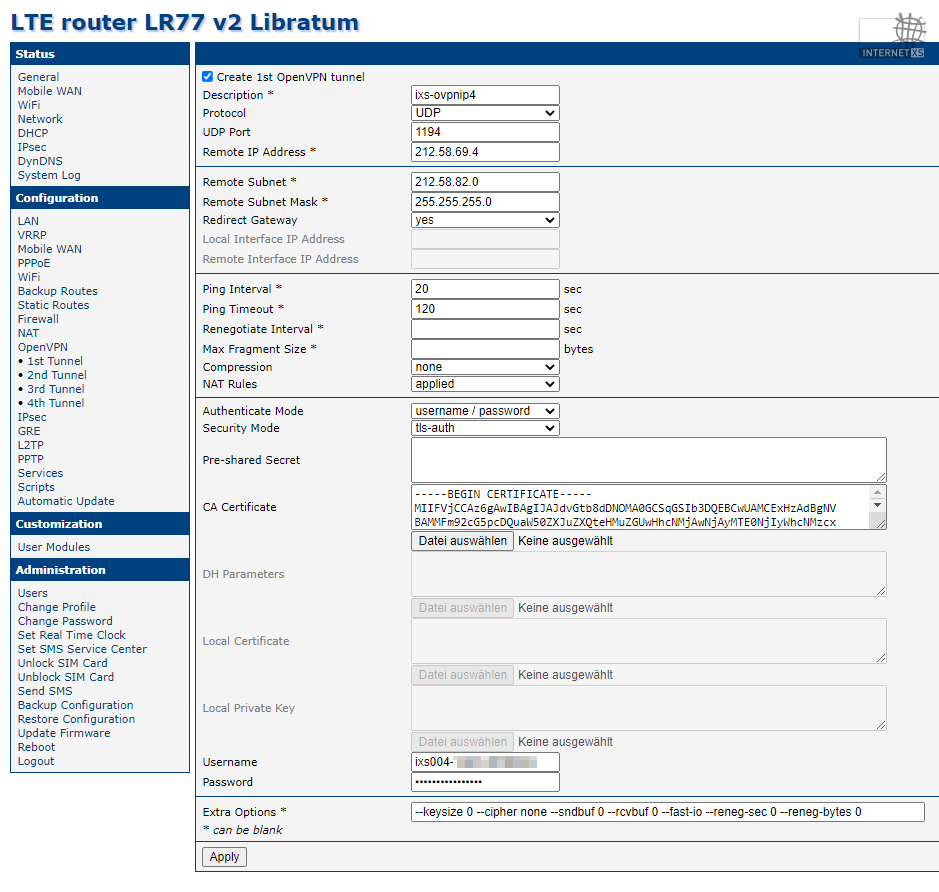This screenshot has width=939, height=892.
Task: Switch to the 2nd Tunnel page
Action: (57, 375)
